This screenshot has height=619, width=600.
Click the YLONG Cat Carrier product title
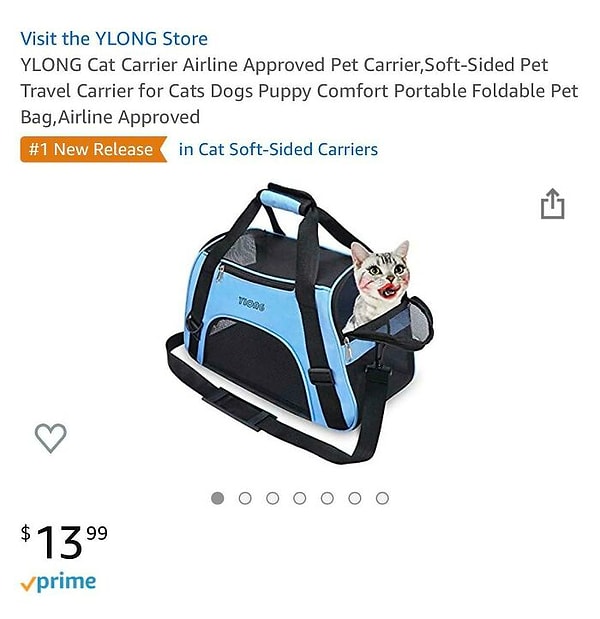pyautogui.click(x=299, y=91)
